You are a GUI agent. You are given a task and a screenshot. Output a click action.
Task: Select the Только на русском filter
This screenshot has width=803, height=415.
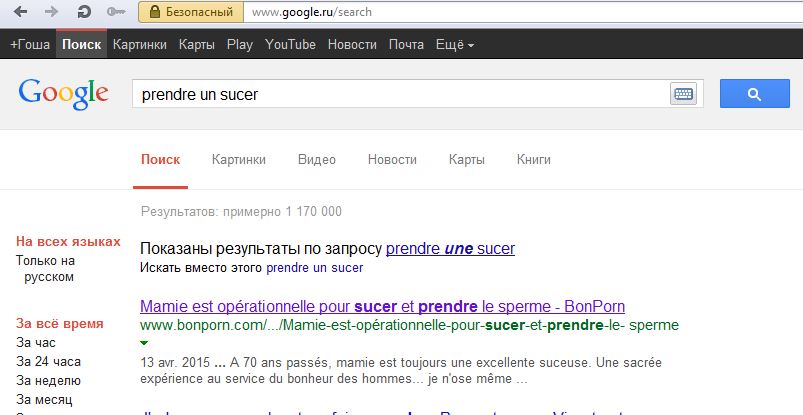coord(46,268)
